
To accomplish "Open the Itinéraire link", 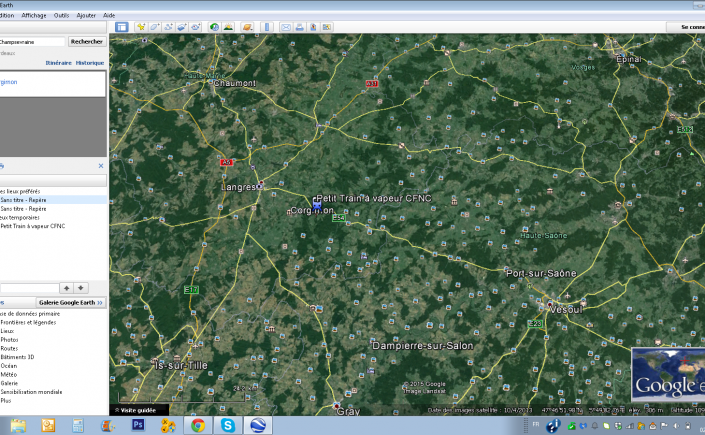I will point(59,62).
